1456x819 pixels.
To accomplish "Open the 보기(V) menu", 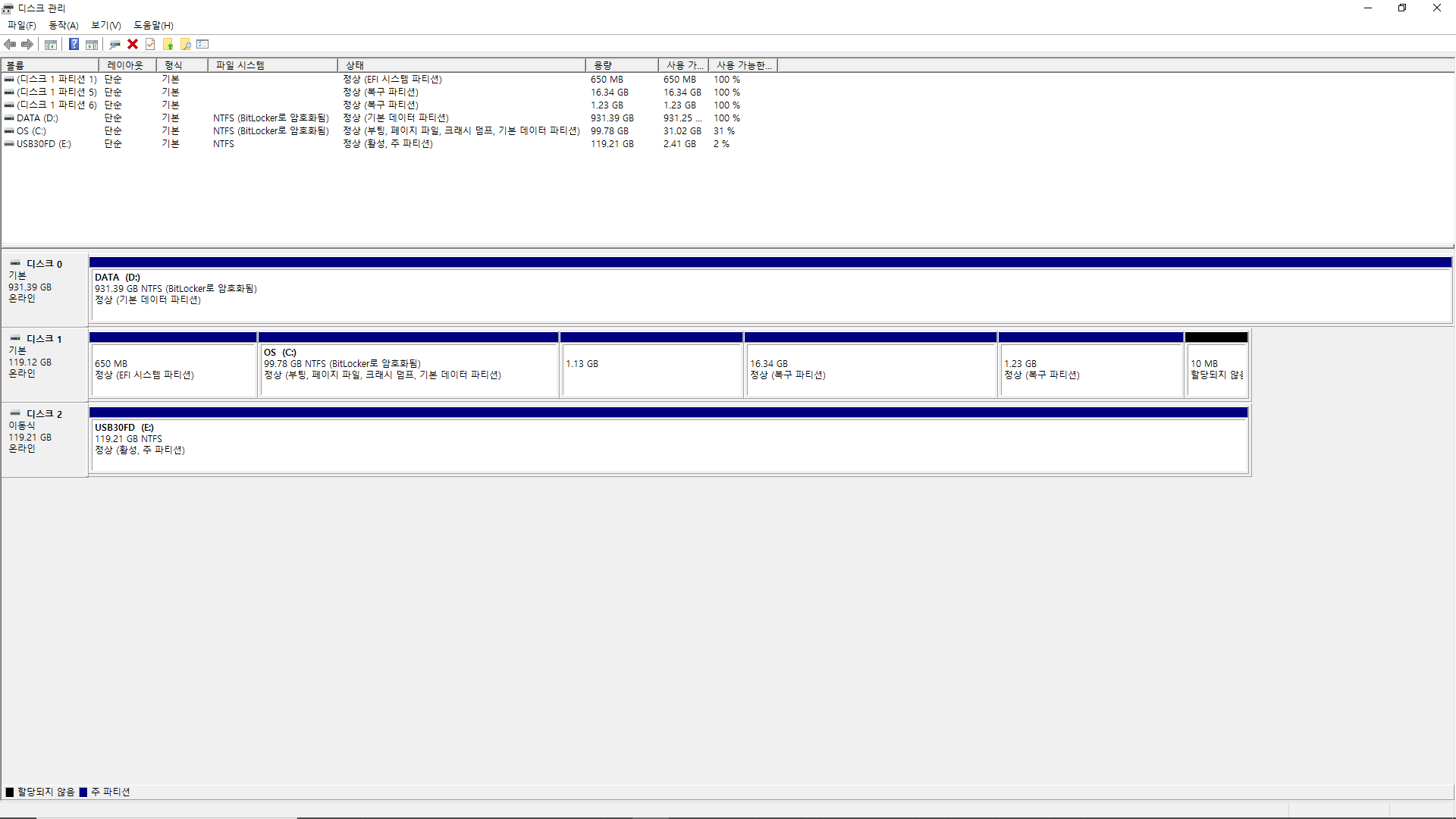I will [x=106, y=25].
